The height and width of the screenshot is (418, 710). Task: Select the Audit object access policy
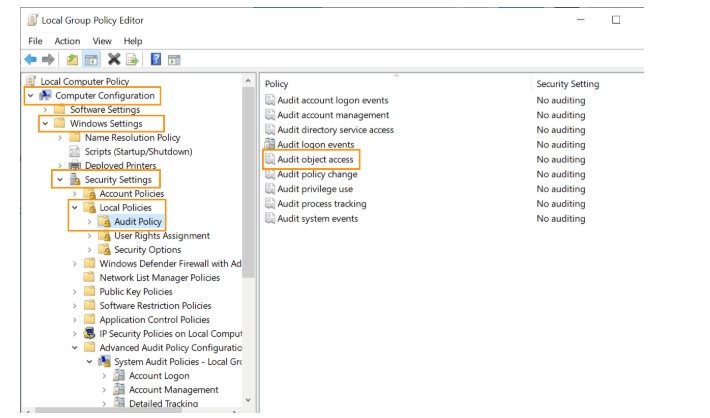315,159
